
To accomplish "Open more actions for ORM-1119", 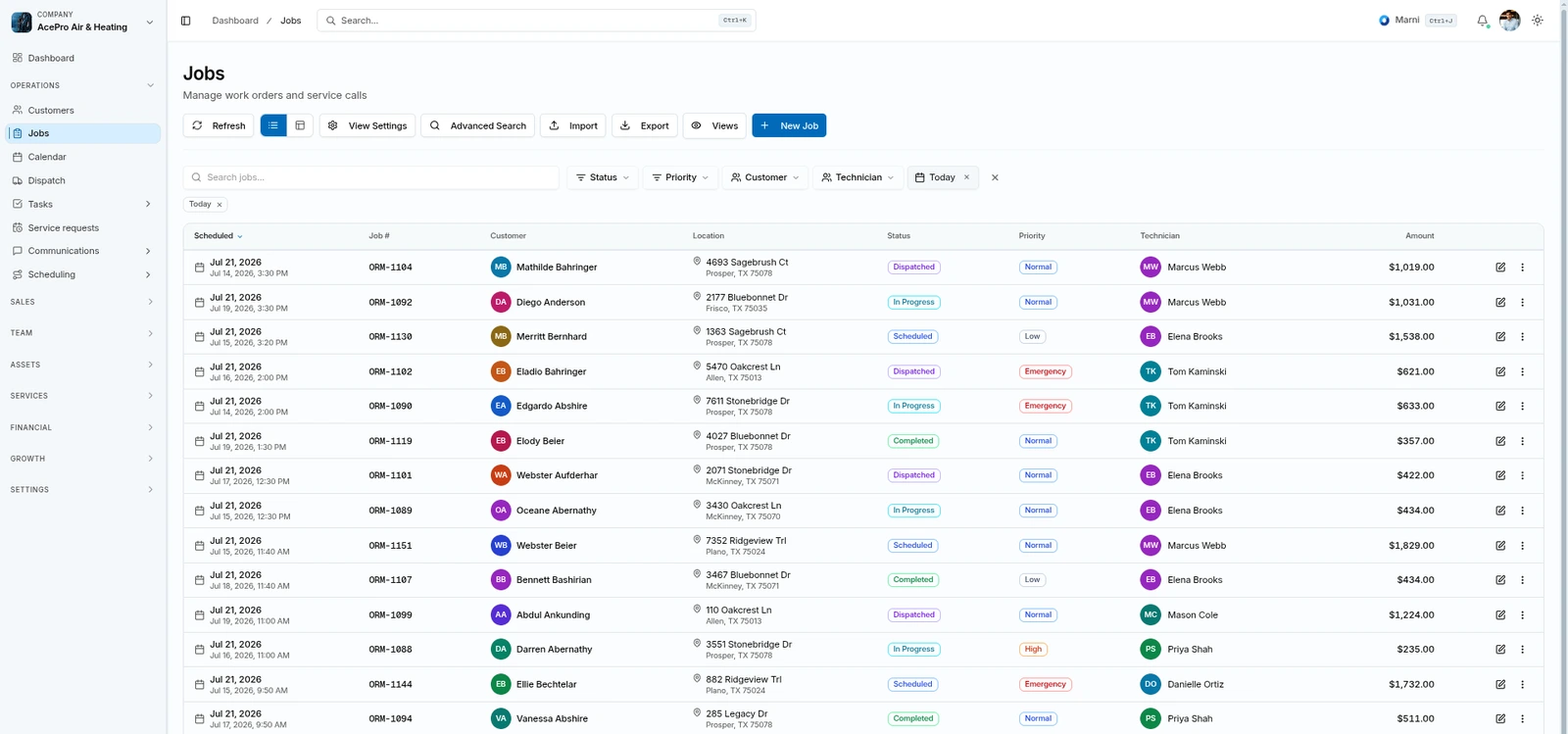I will [x=1523, y=442].
